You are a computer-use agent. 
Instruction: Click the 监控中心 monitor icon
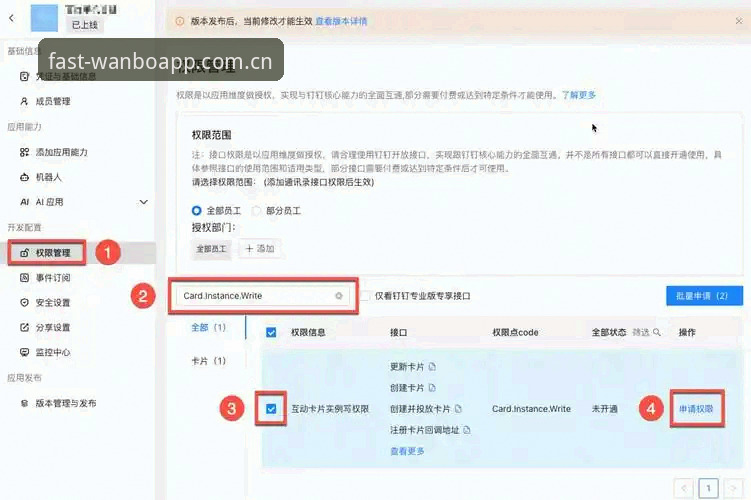pos(24,352)
